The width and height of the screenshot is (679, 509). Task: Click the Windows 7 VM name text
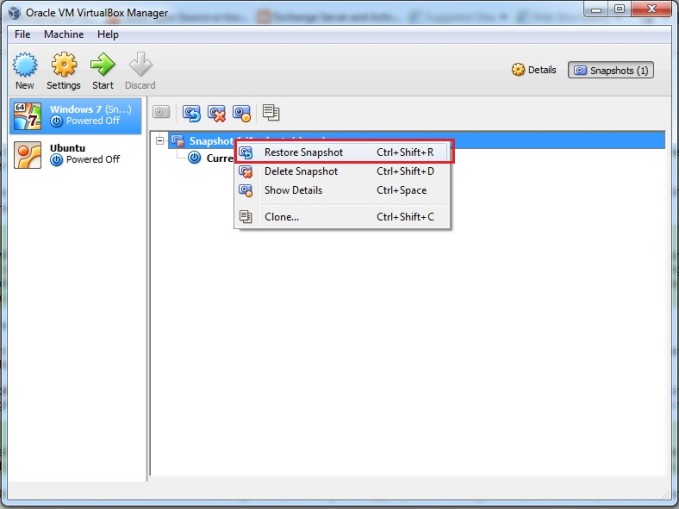[x=75, y=109]
